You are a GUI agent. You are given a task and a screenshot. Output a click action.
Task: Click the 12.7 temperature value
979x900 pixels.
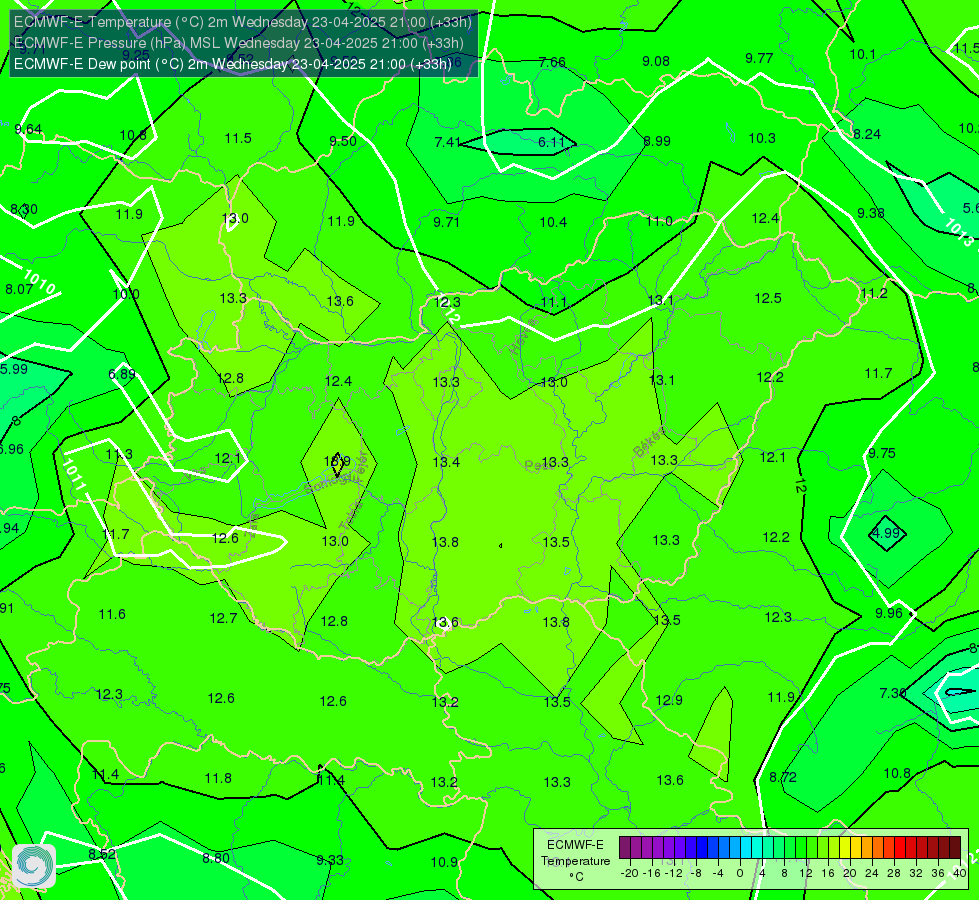(223, 619)
